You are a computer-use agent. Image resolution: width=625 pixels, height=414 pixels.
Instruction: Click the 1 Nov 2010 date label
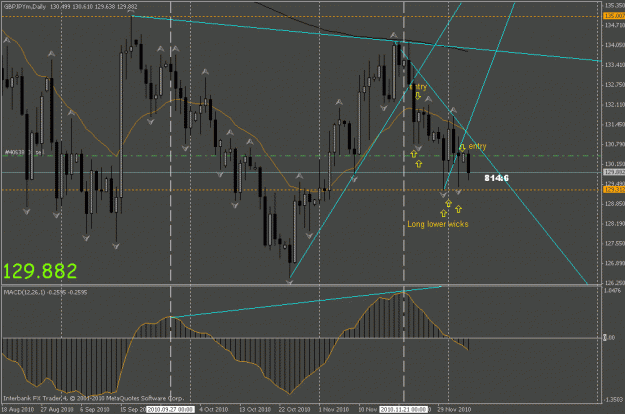click(334, 409)
